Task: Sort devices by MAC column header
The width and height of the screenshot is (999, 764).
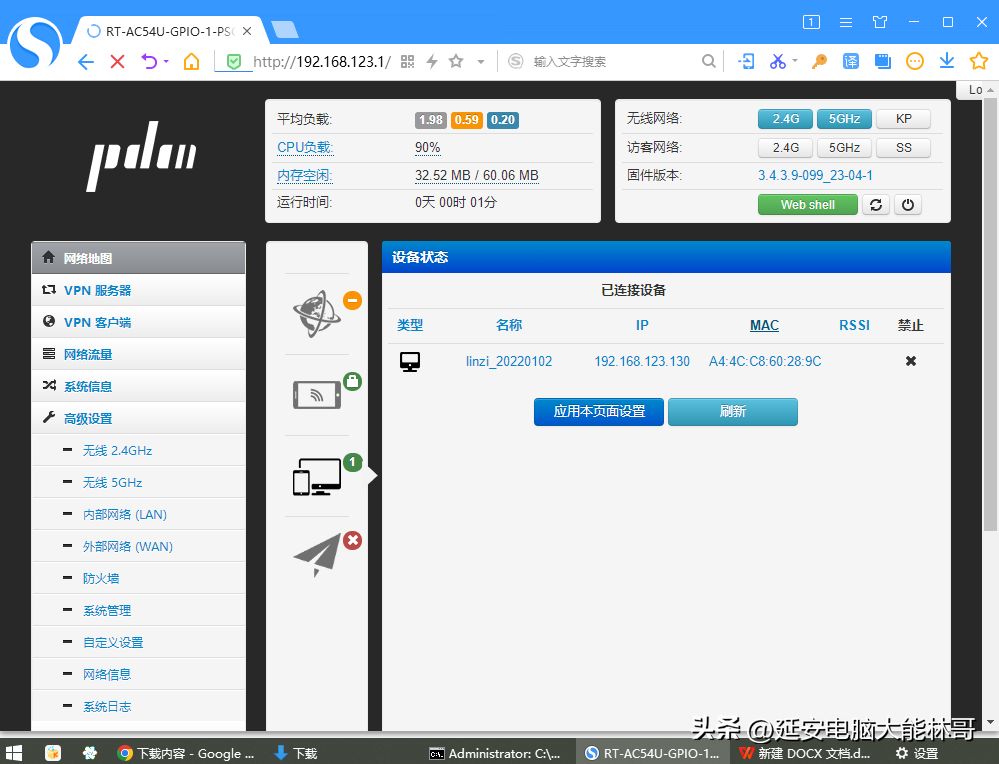Action: point(764,325)
